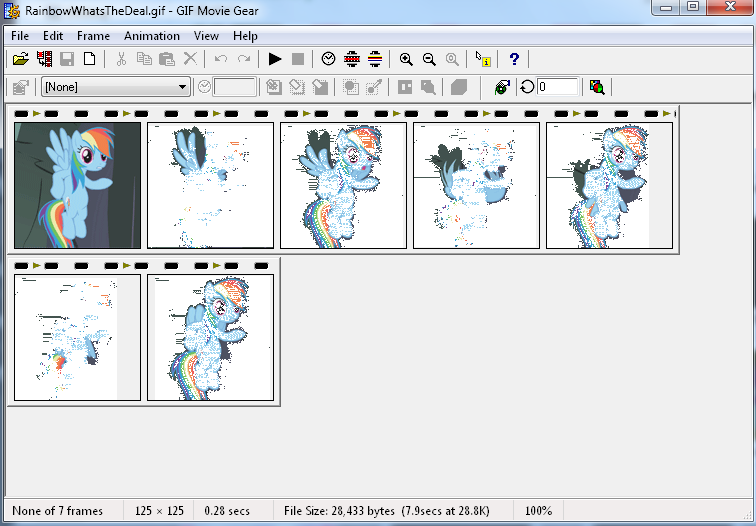This screenshot has width=756, height=526.
Task: Open the View menu
Action: (206, 36)
